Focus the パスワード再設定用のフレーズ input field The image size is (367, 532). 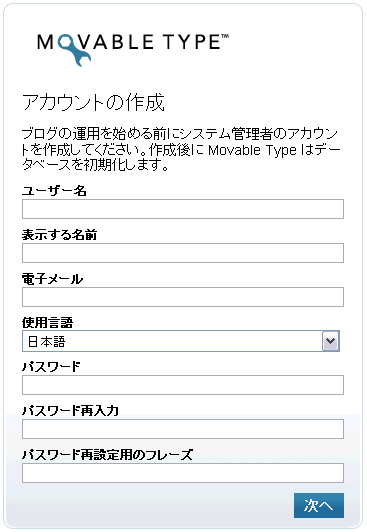point(183,473)
